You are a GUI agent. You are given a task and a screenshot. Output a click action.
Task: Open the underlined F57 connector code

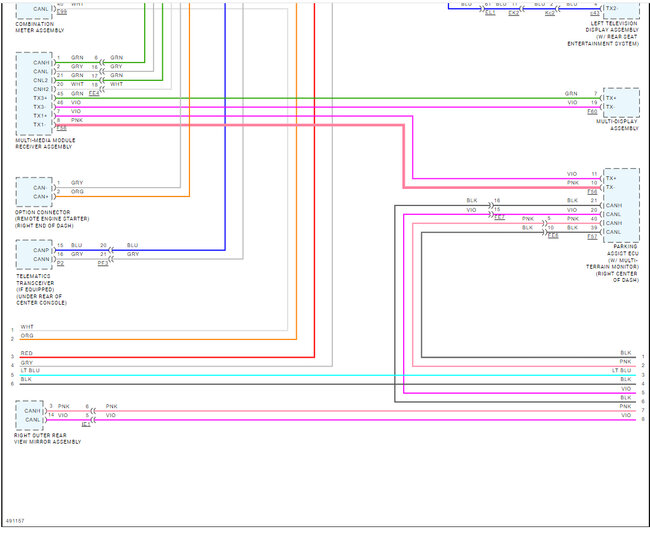(592, 237)
